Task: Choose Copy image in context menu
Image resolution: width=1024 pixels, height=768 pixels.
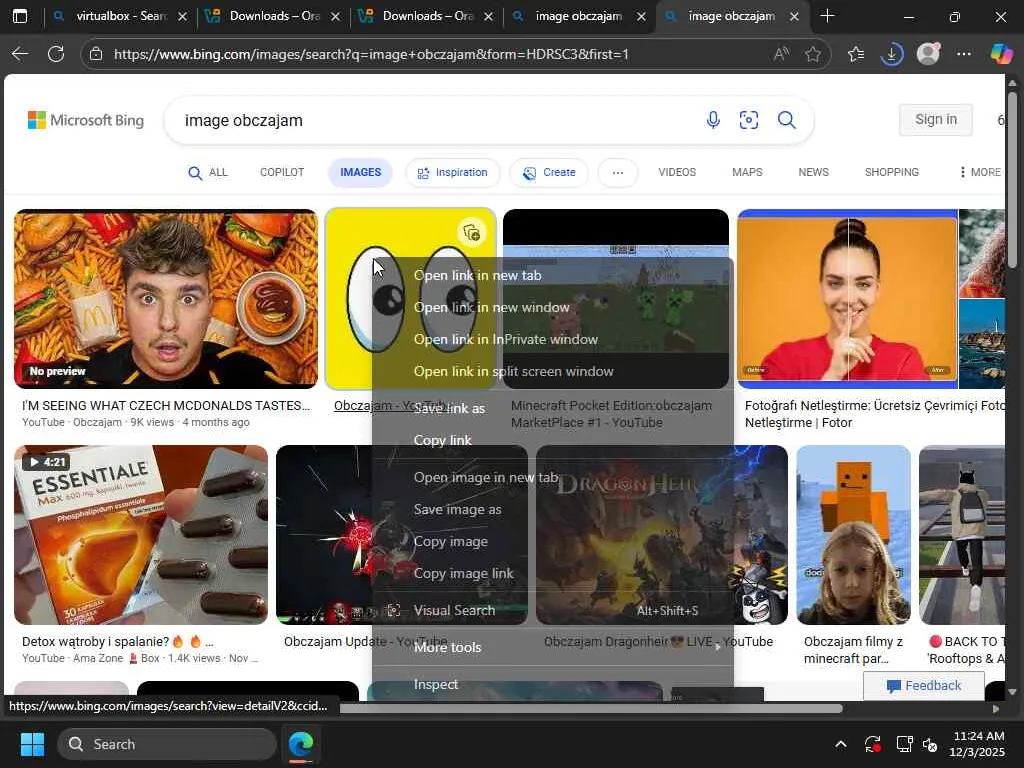Action: tap(552, 541)
